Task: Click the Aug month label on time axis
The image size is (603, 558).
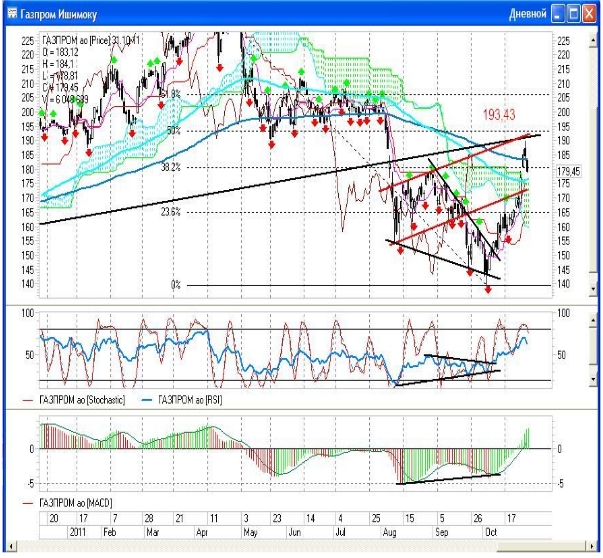Action: coord(390,532)
